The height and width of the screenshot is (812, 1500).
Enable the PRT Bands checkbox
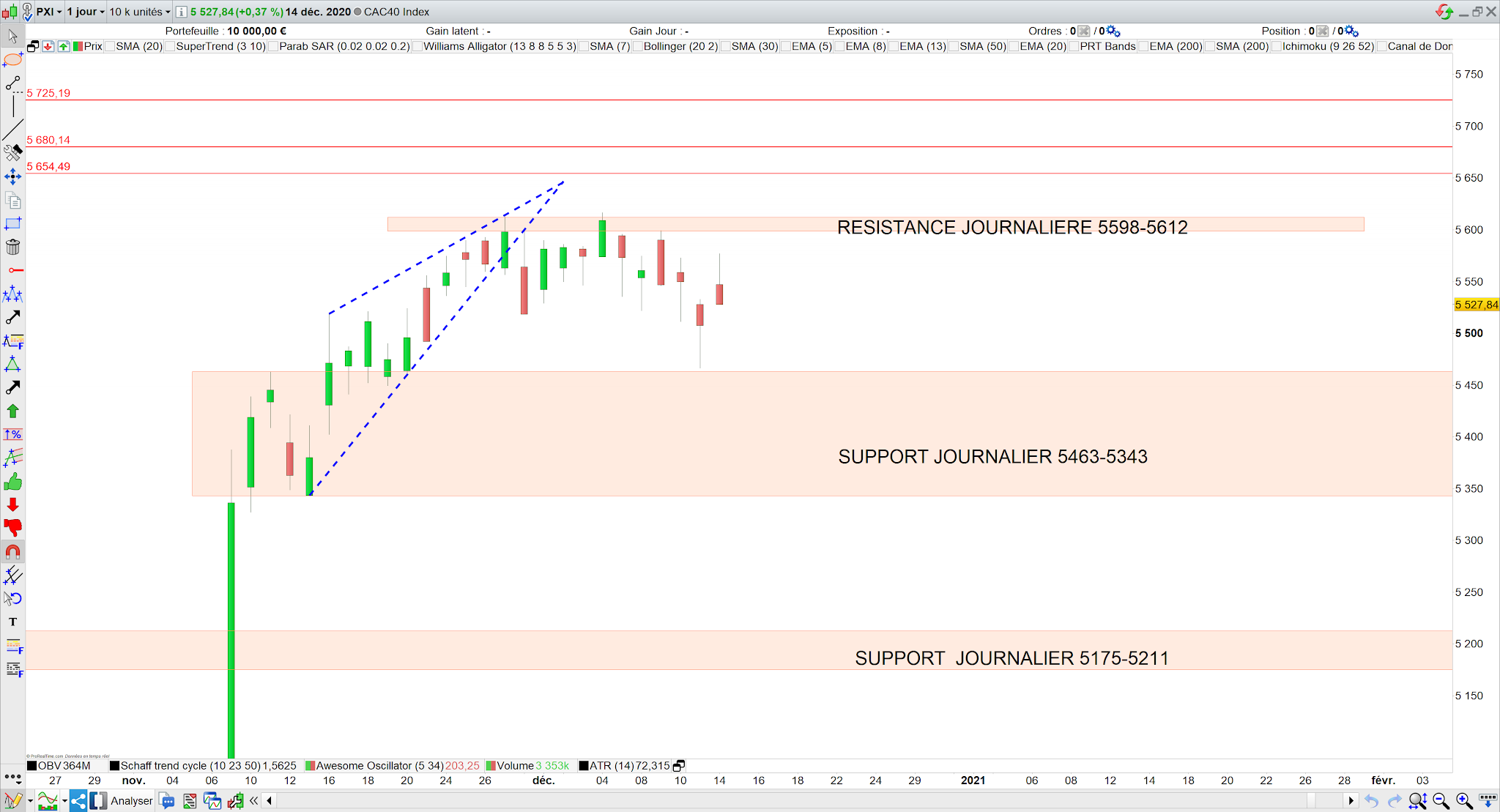point(1074,46)
